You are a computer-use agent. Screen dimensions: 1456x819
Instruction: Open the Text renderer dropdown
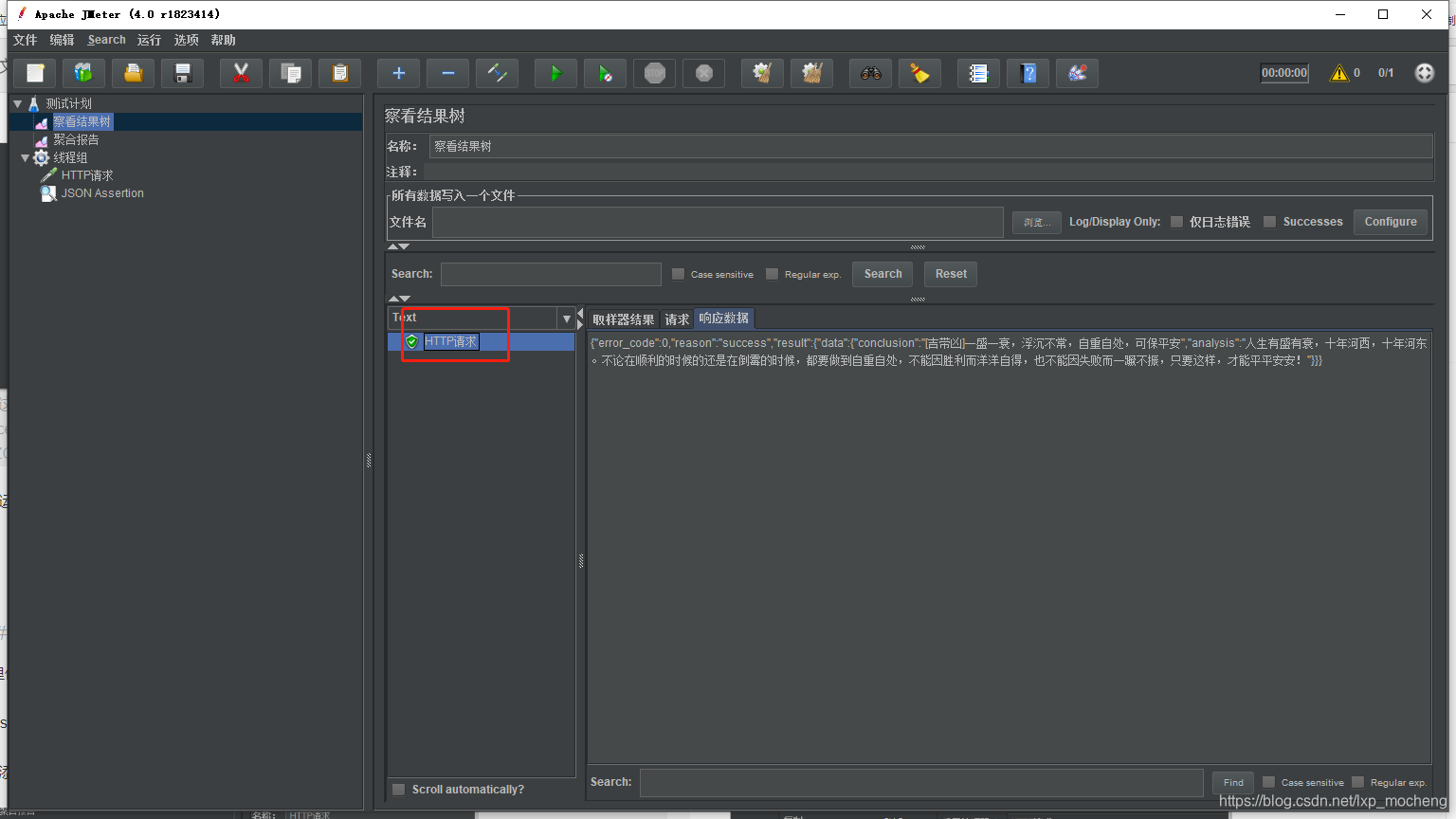pos(567,318)
